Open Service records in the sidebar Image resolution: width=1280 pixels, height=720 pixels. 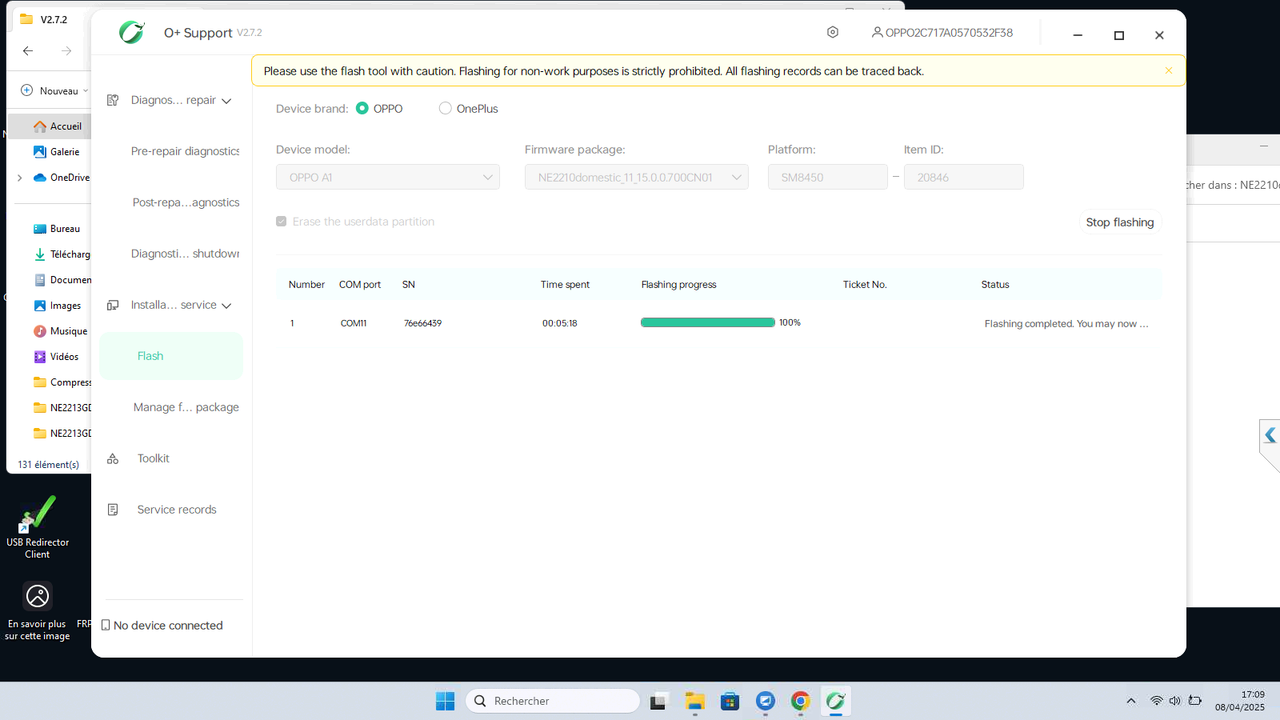[177, 509]
